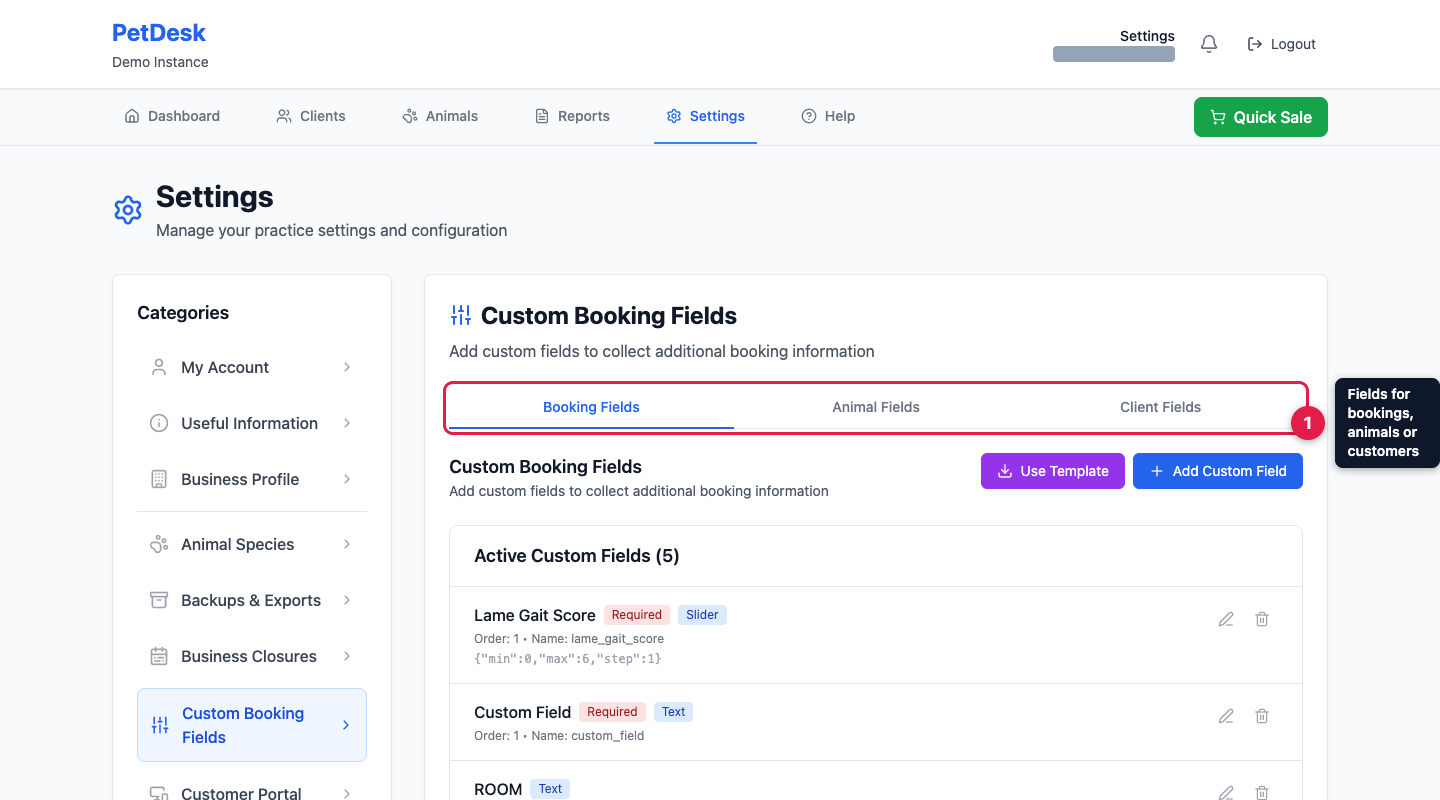Delete the Custom Field entry
This screenshot has width=1440, height=800.
[1262, 716]
